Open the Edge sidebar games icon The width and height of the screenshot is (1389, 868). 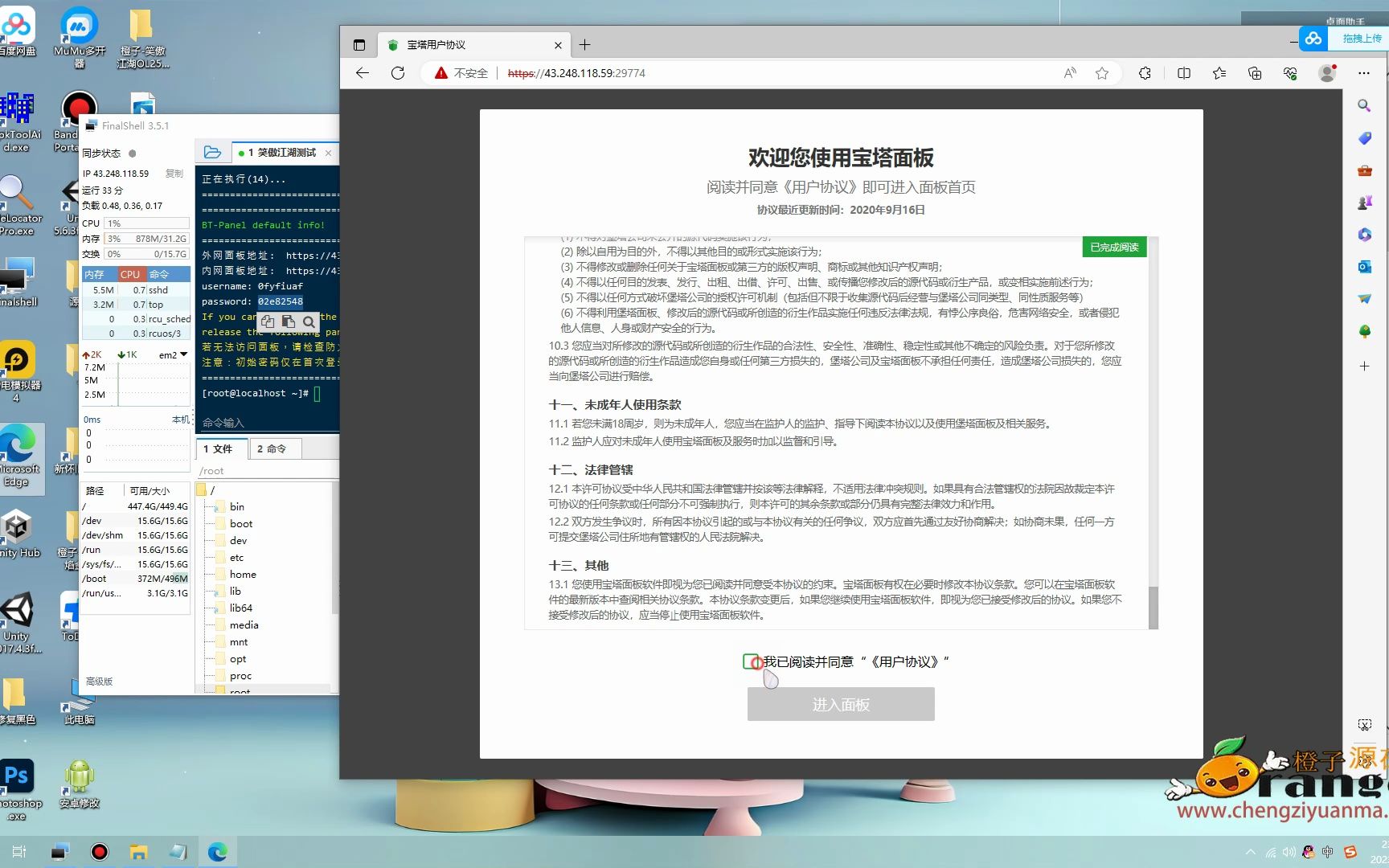(x=1364, y=203)
